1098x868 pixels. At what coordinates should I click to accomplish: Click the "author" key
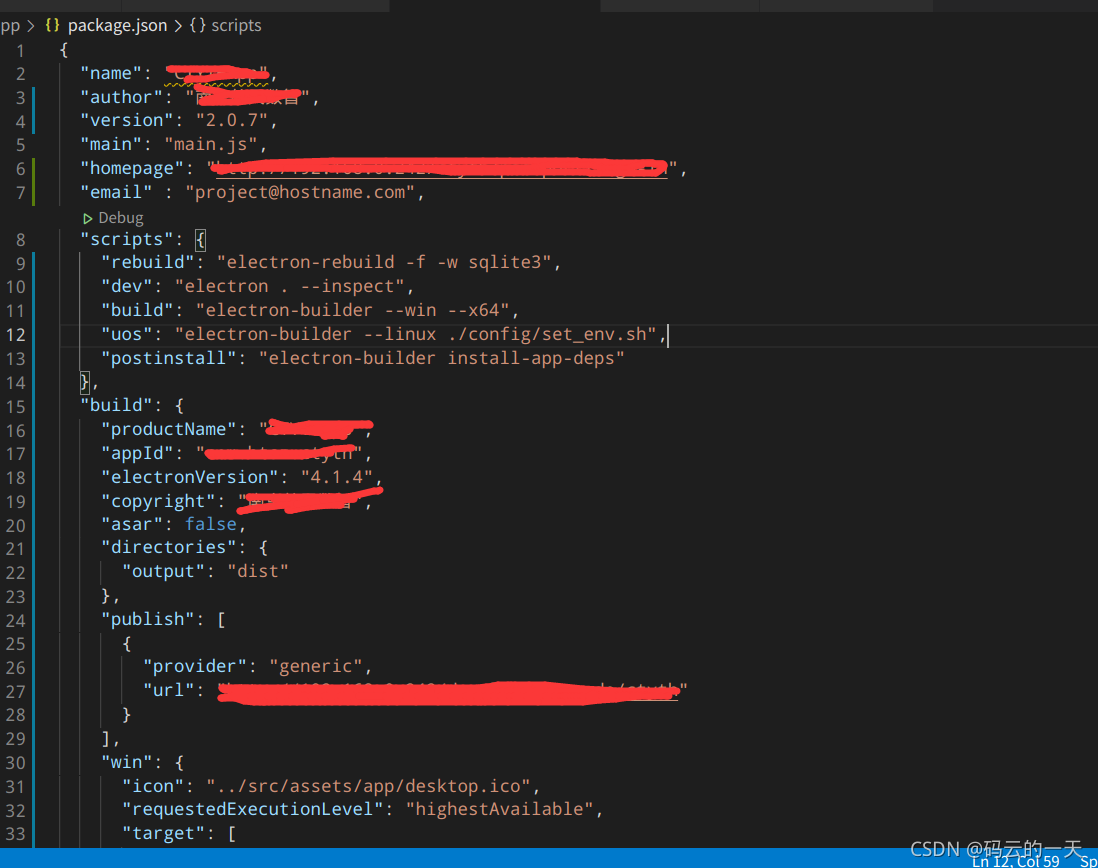point(121,97)
